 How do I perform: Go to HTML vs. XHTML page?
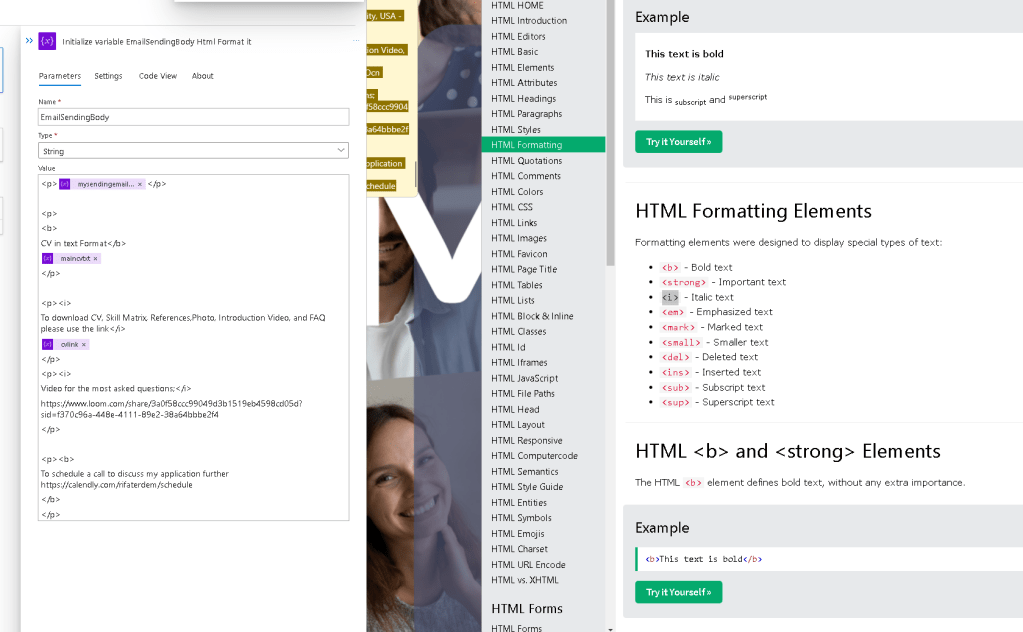coord(525,580)
